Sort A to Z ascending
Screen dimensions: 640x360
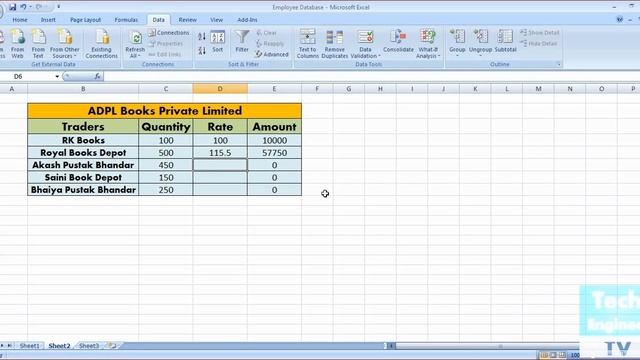[x=202, y=37]
